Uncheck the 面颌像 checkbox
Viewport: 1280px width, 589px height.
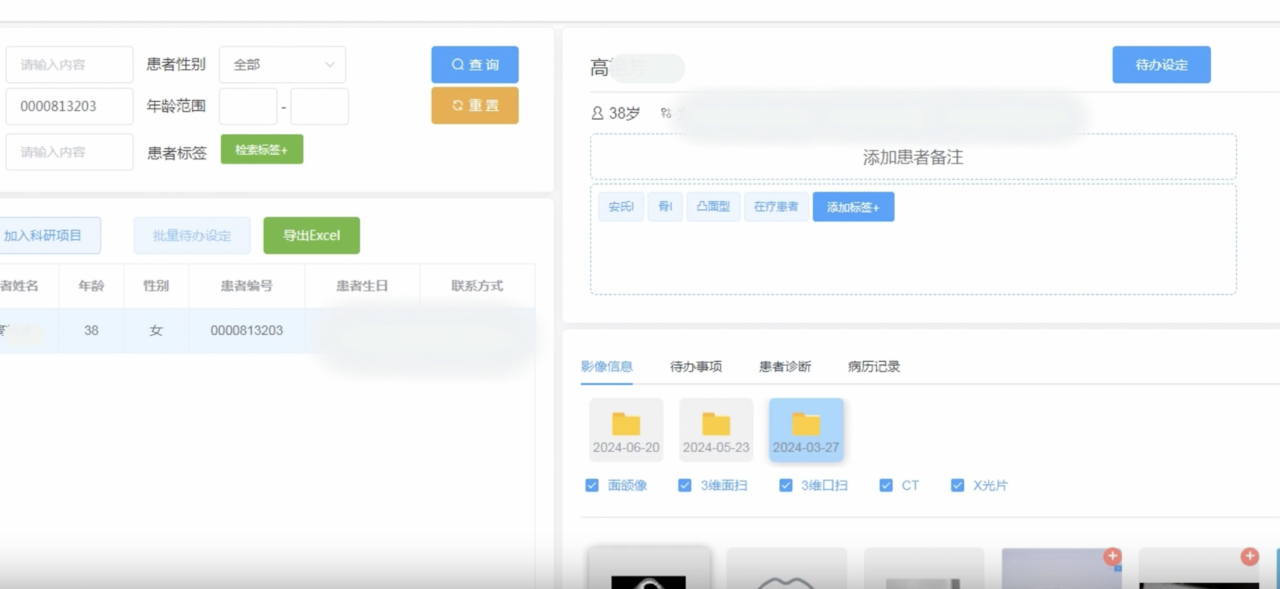click(592, 486)
